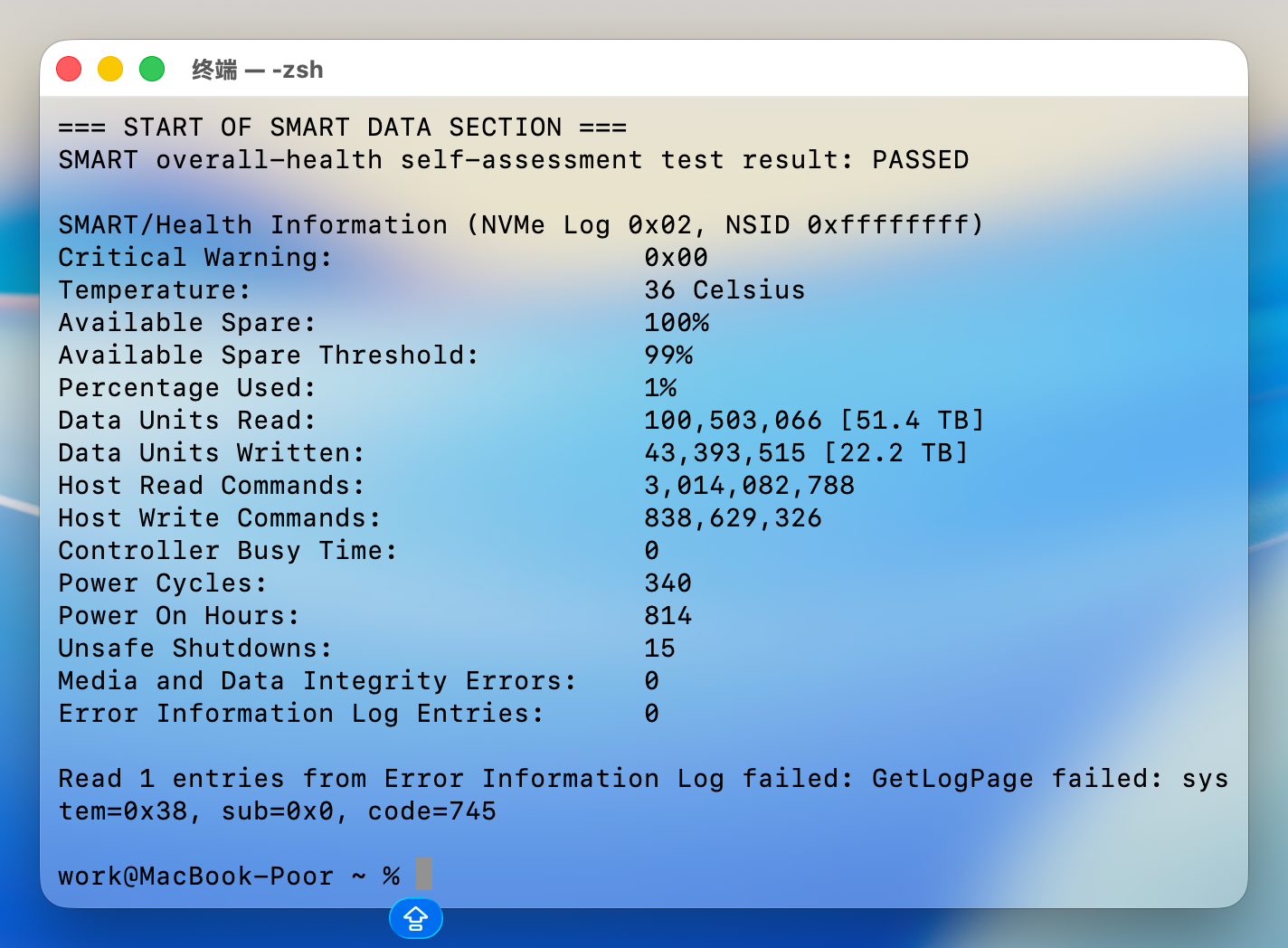This screenshot has height=948, width=1288.
Task: Click the gray cursor block at prompt
Action: [x=423, y=874]
